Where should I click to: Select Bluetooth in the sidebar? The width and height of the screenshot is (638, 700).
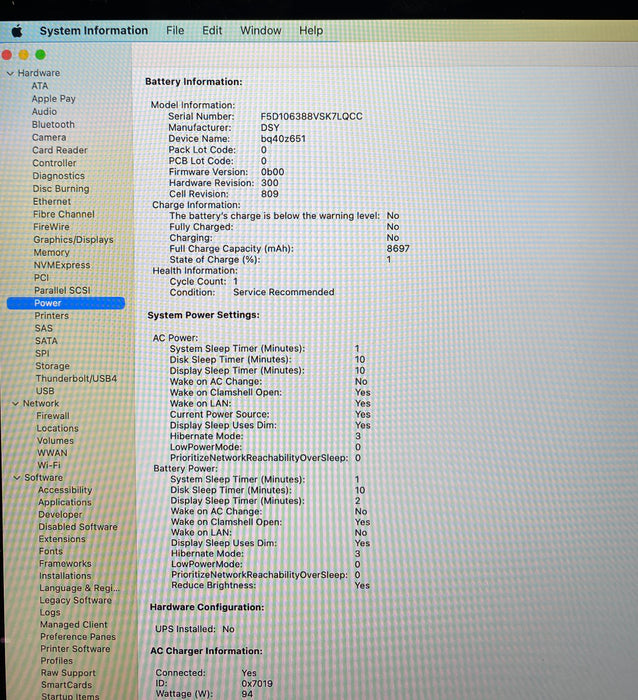tap(53, 125)
